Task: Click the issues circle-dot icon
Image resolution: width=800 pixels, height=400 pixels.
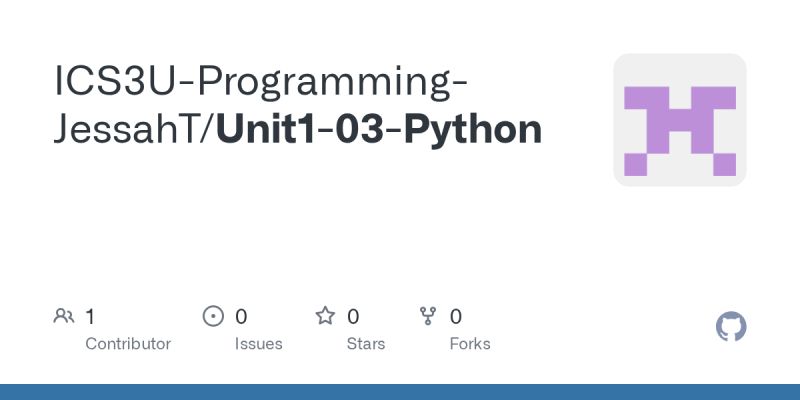Action: click(x=213, y=316)
